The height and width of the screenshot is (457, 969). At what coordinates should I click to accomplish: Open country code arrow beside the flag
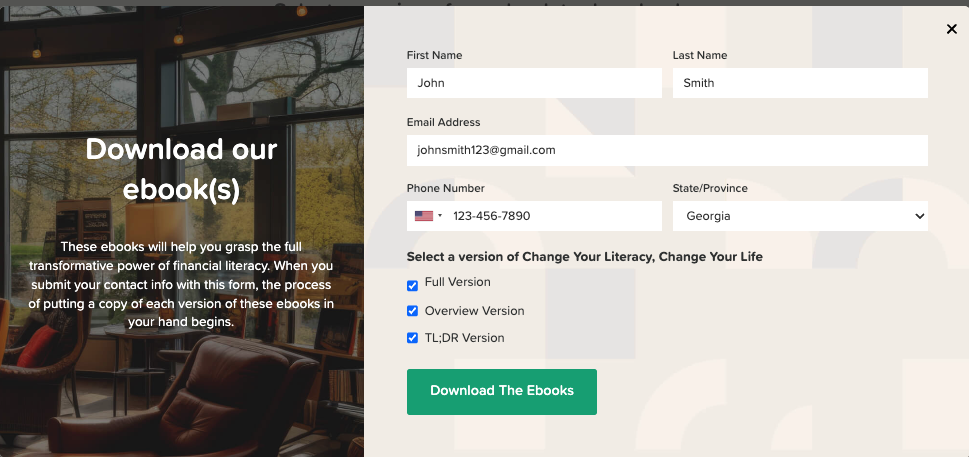[x=440, y=216]
